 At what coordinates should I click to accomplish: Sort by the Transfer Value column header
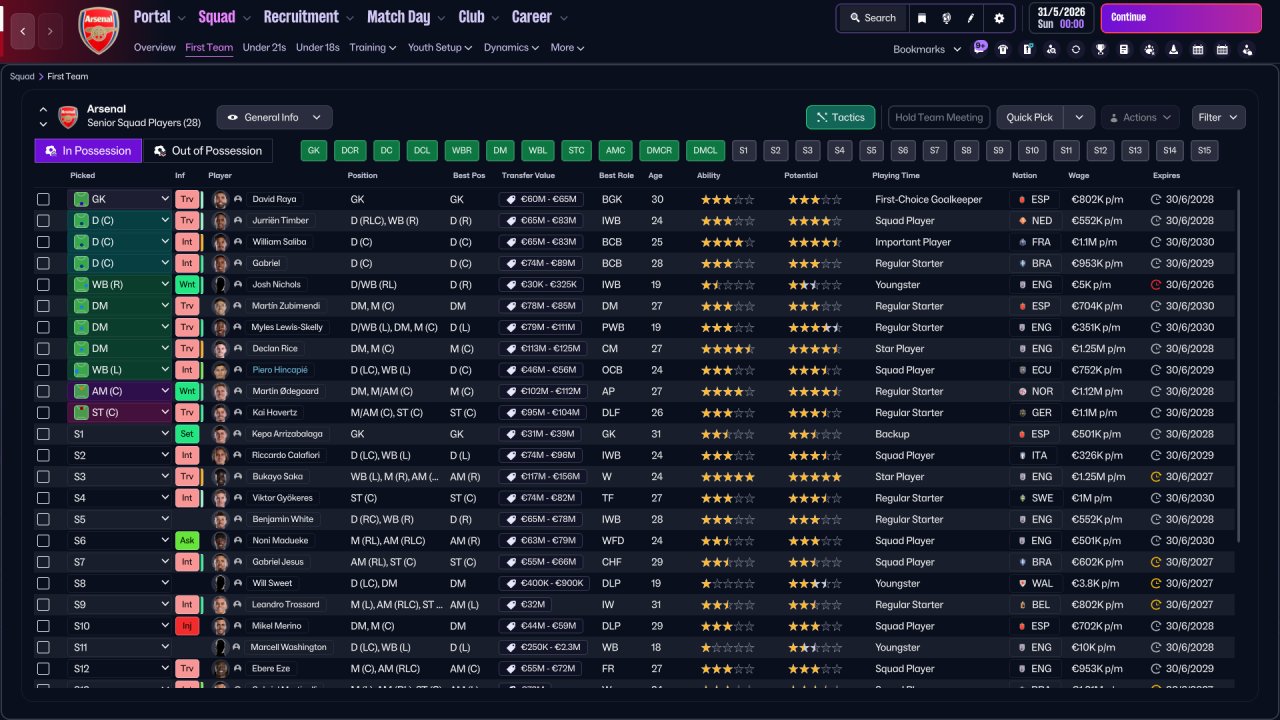[528, 176]
